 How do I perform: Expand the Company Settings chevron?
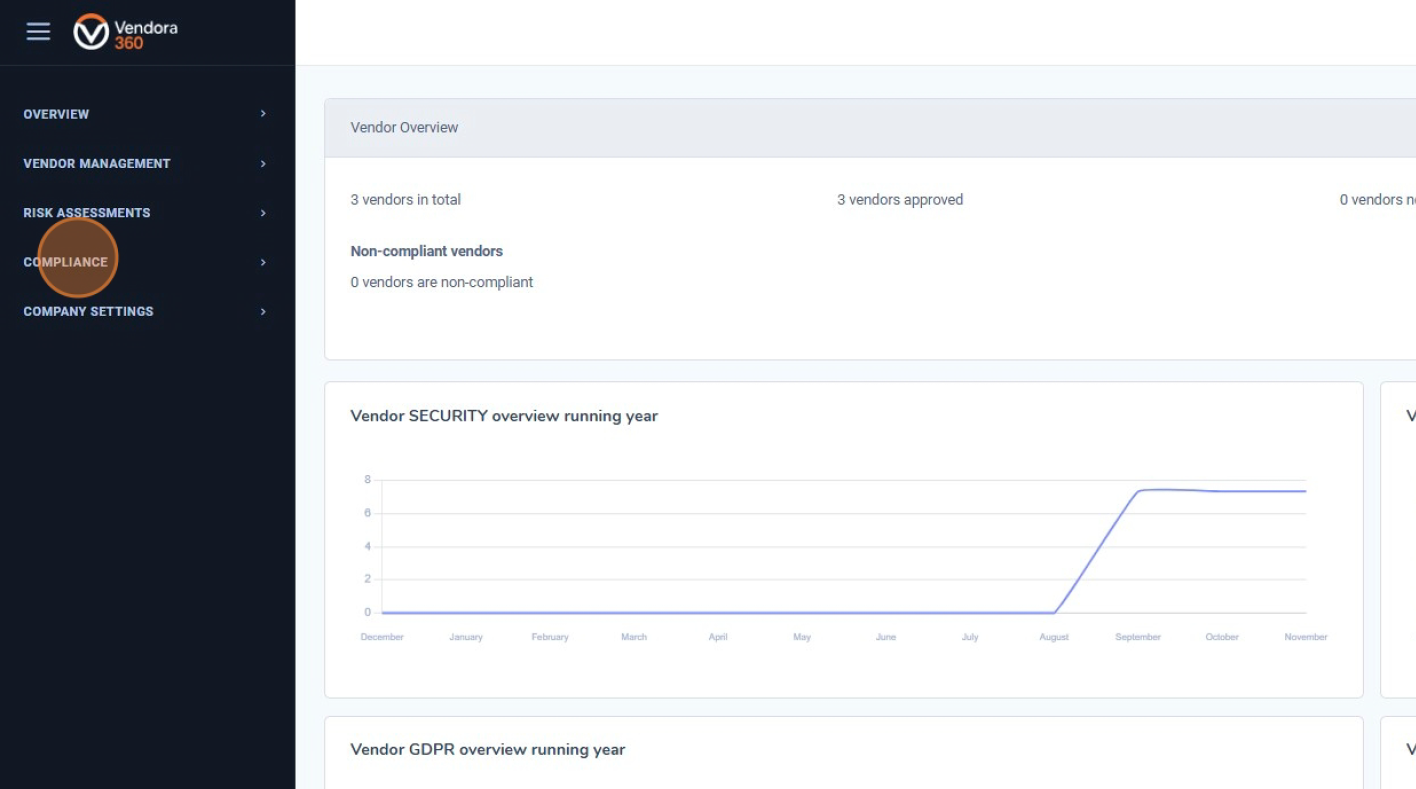tap(263, 311)
